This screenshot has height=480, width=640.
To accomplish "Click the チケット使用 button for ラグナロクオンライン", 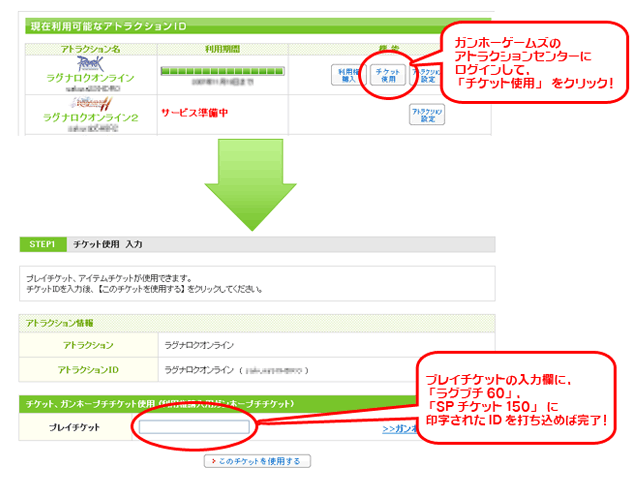I will click(388, 75).
